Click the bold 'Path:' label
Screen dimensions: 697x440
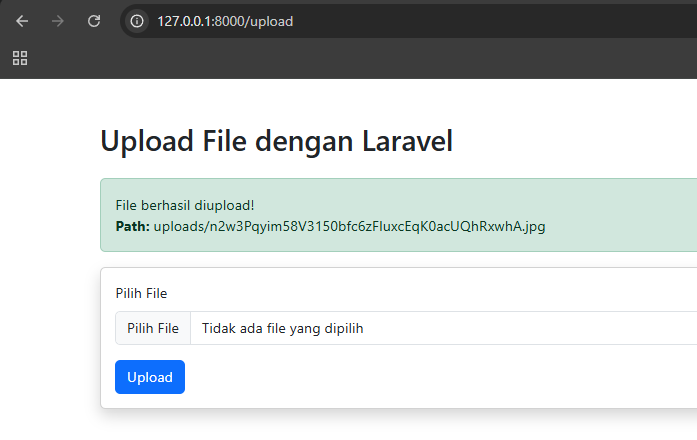(x=132, y=227)
